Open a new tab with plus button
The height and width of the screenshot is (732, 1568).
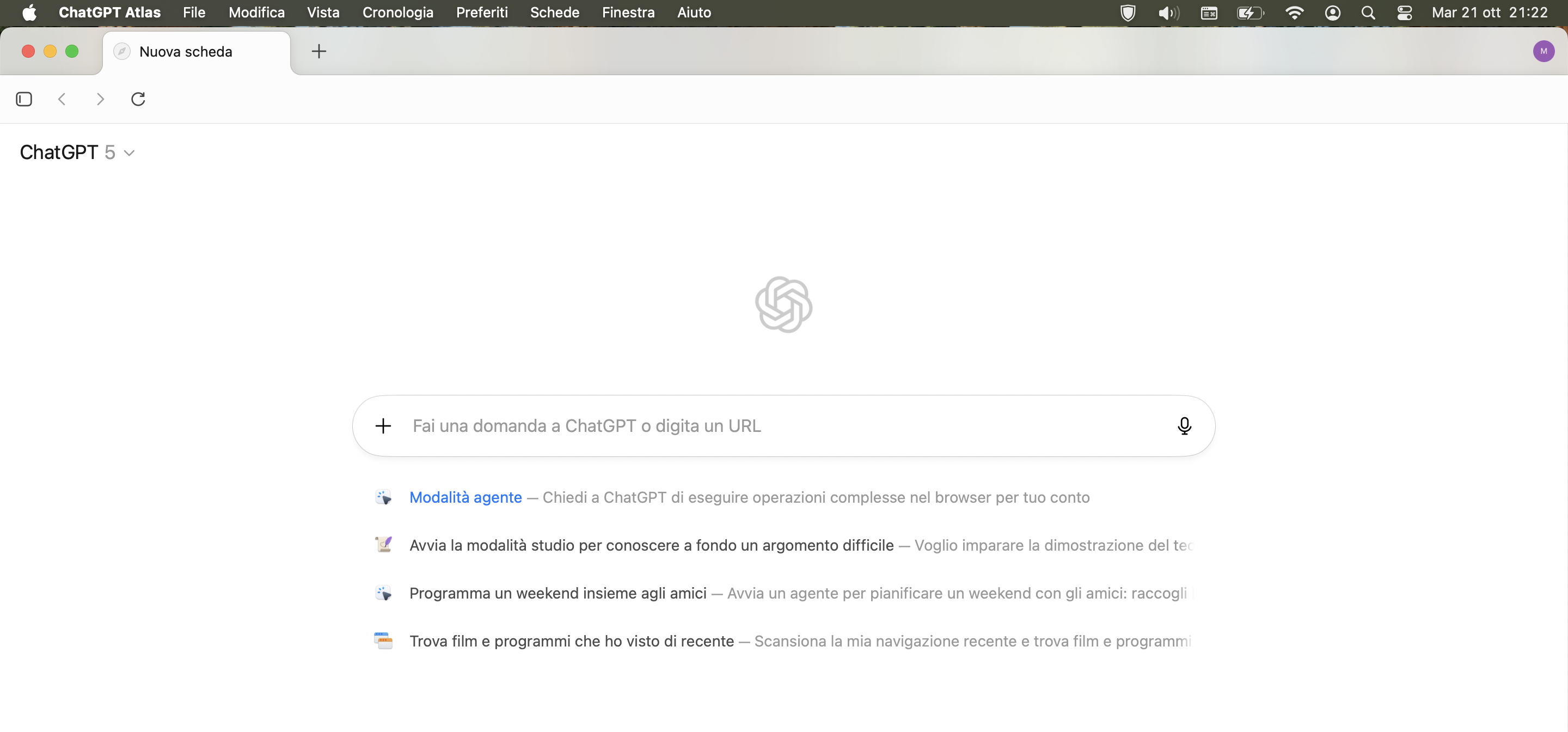319,51
